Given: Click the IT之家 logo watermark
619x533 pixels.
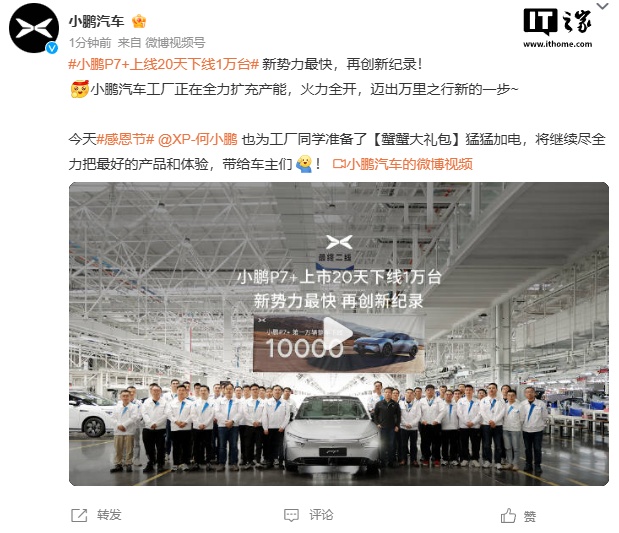Looking at the screenshot, I should pos(557,27).
